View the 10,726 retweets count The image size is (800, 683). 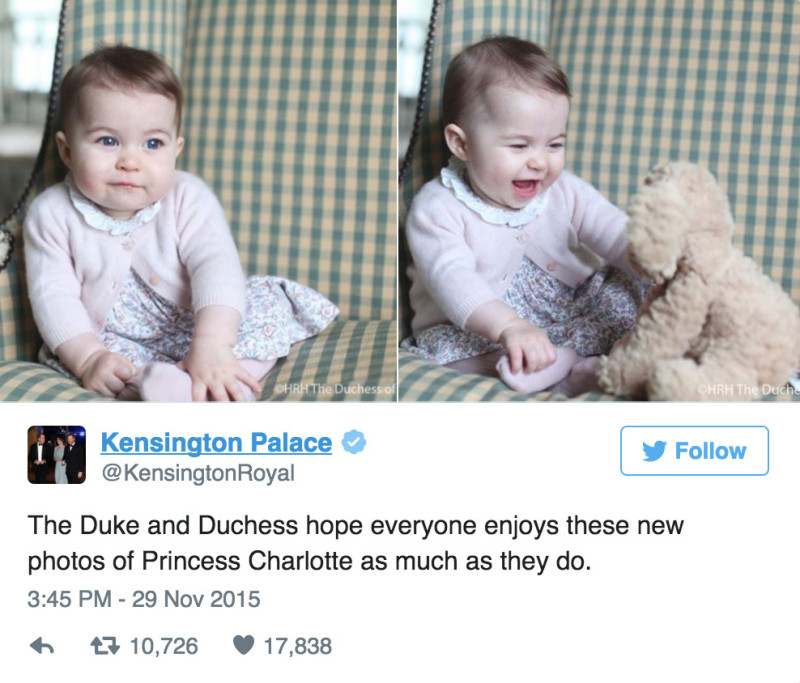coord(164,646)
